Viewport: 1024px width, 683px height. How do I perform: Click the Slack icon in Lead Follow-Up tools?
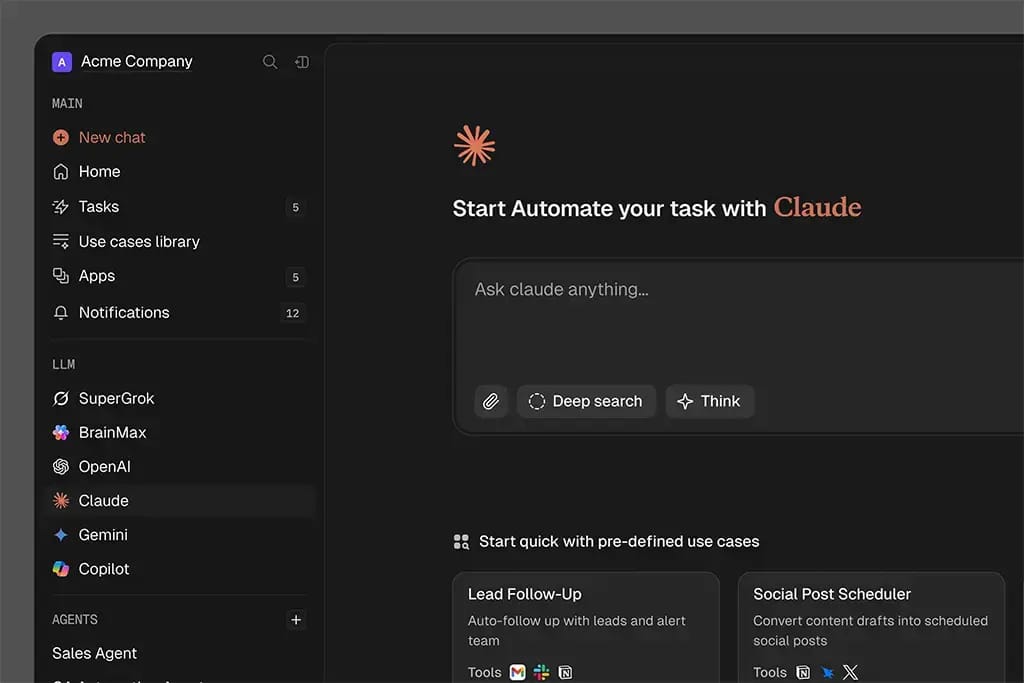tap(541, 672)
